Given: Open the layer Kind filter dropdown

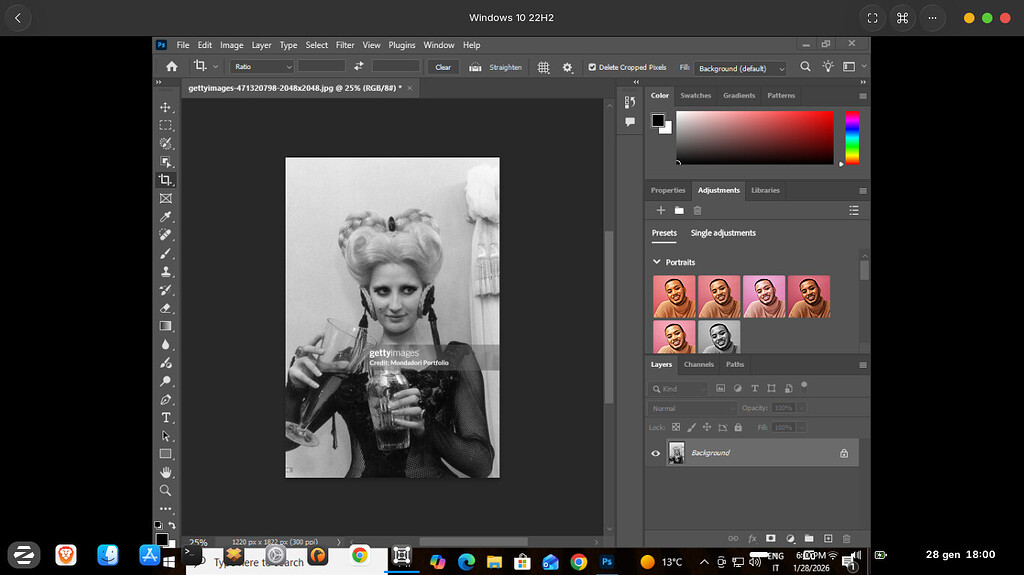Looking at the screenshot, I should (x=679, y=389).
